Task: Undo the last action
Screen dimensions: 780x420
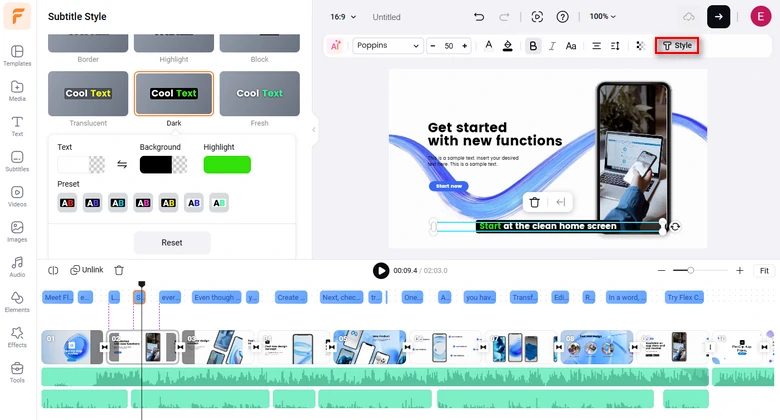Action: click(x=479, y=17)
